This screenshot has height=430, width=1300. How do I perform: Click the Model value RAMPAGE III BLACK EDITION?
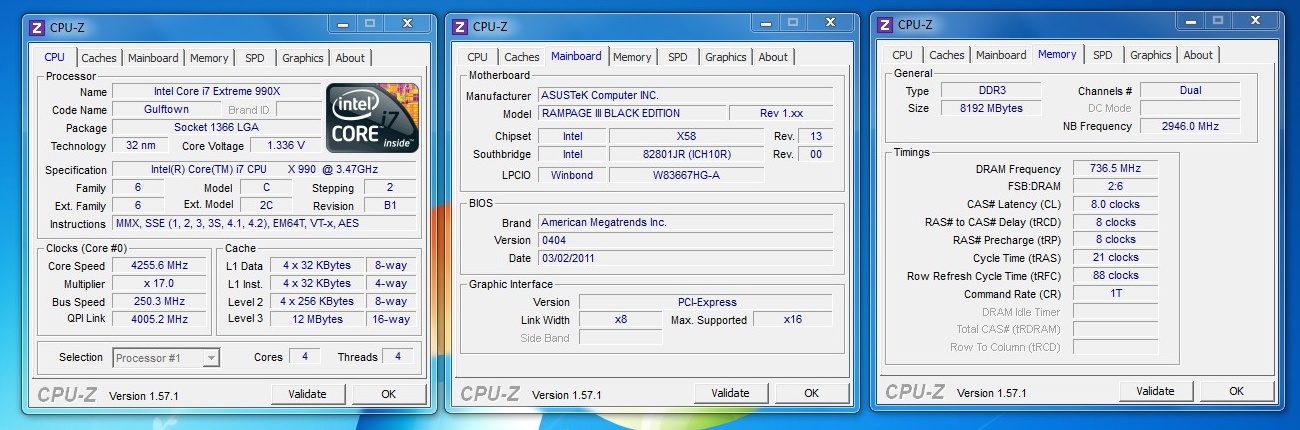pos(632,114)
